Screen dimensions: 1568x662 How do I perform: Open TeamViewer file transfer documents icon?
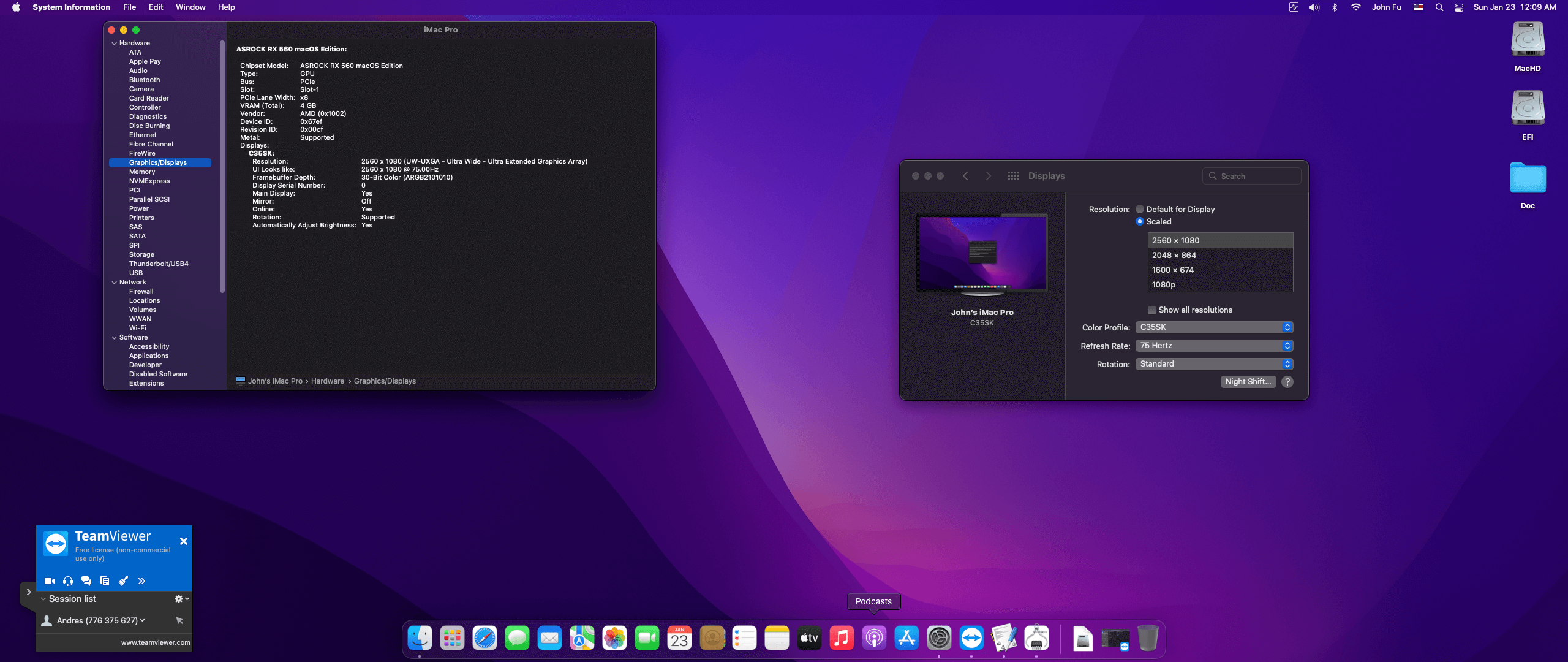pyautogui.click(x=105, y=580)
